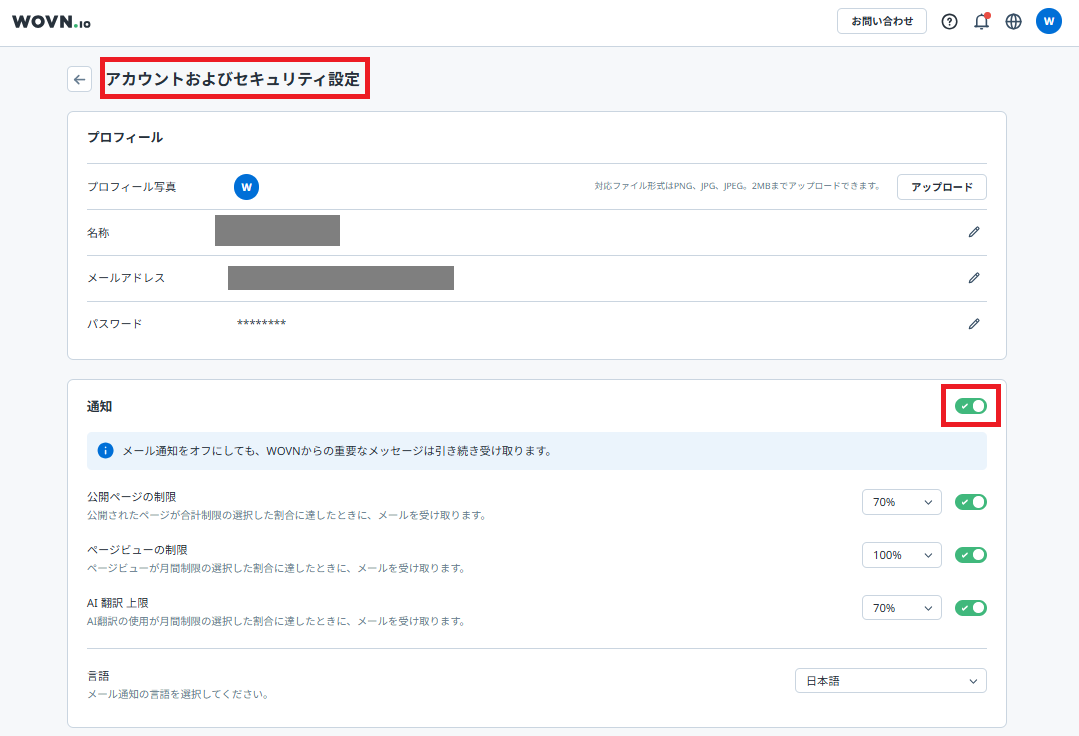Edit the メールアドレス using its pencil icon
The width and height of the screenshot is (1079, 736).
(973, 278)
